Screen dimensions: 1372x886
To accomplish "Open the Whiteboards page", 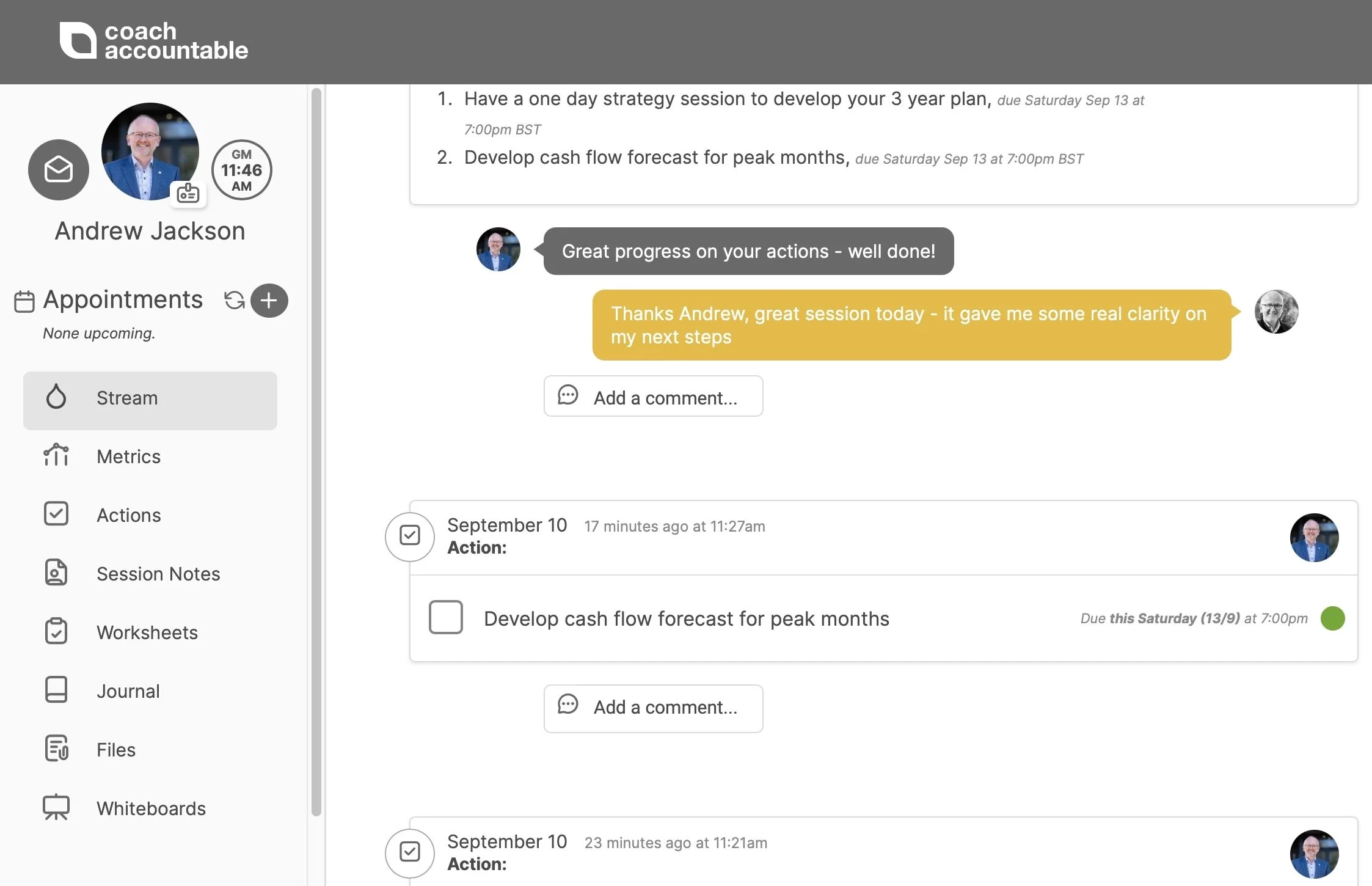I will [x=151, y=808].
